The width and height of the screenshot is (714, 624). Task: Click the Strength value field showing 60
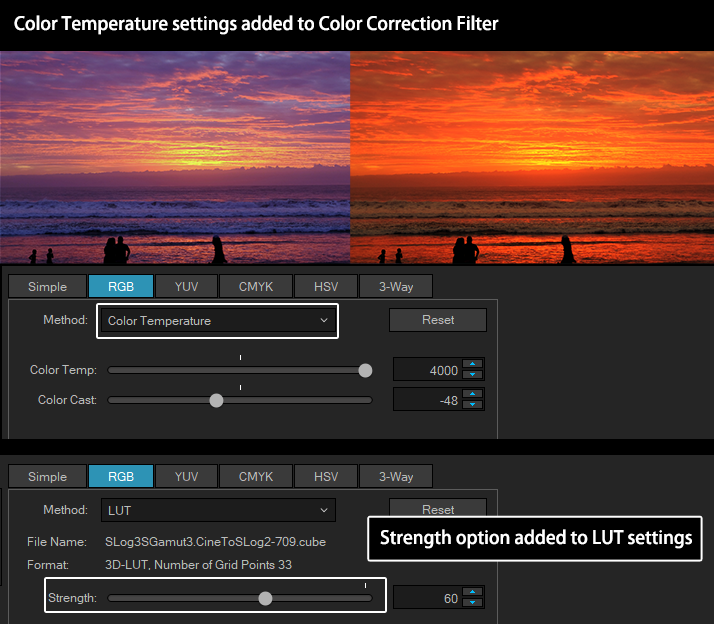tap(428, 598)
